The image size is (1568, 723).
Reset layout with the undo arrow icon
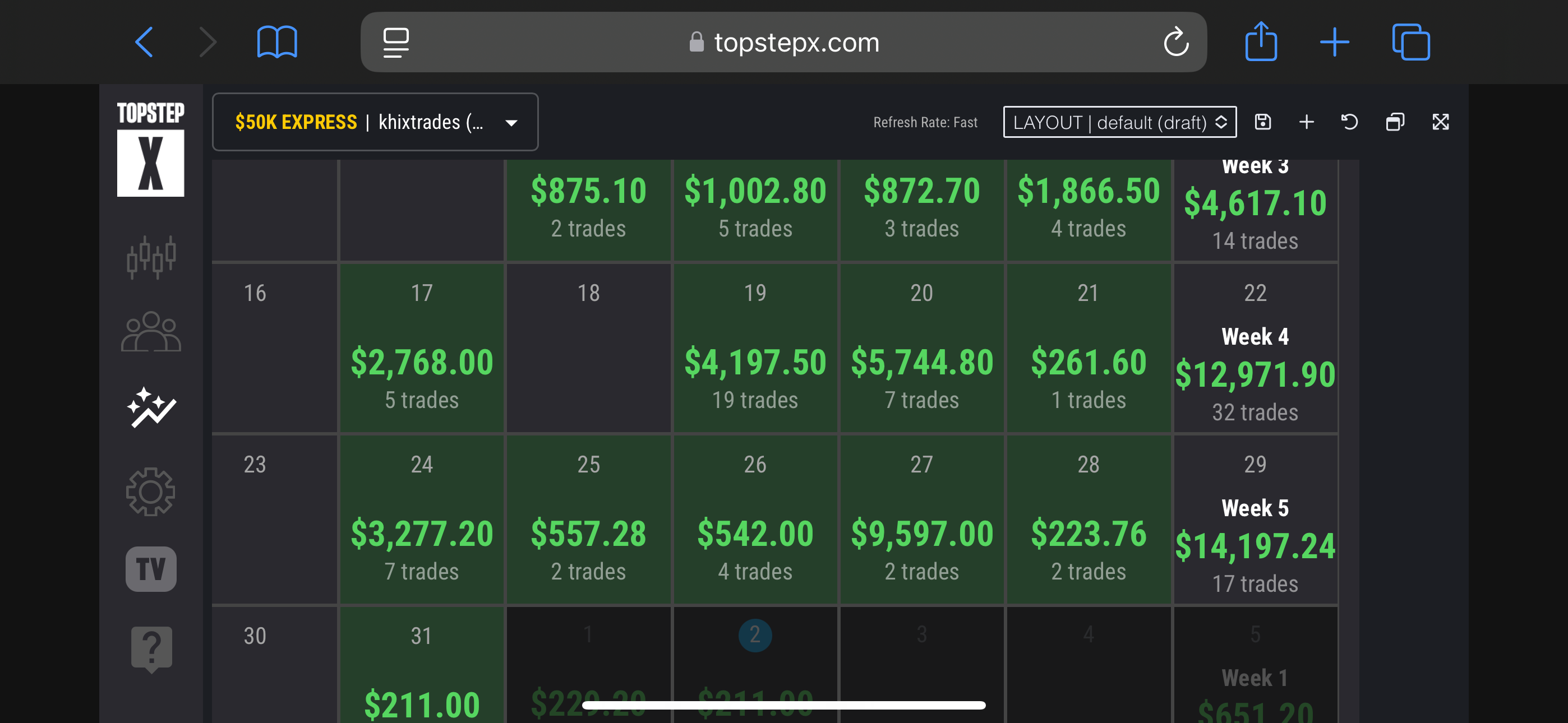pos(1349,122)
